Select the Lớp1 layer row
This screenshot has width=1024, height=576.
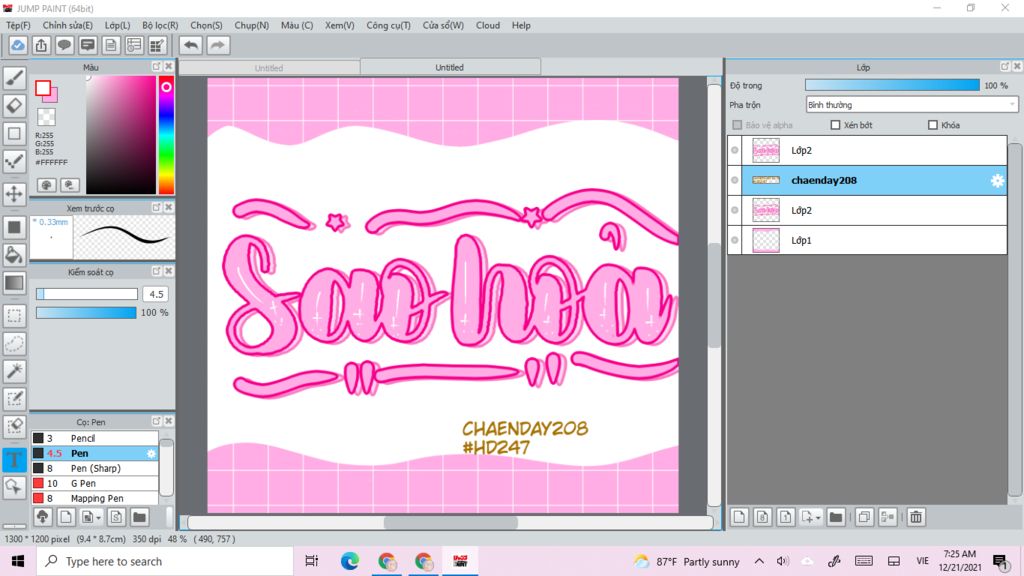pyautogui.click(x=867, y=240)
